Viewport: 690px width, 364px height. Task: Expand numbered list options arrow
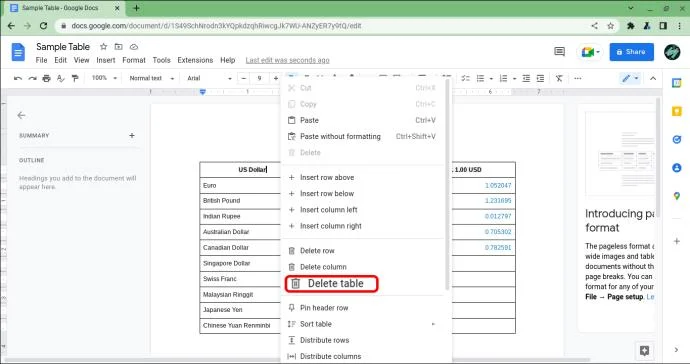coord(514,79)
